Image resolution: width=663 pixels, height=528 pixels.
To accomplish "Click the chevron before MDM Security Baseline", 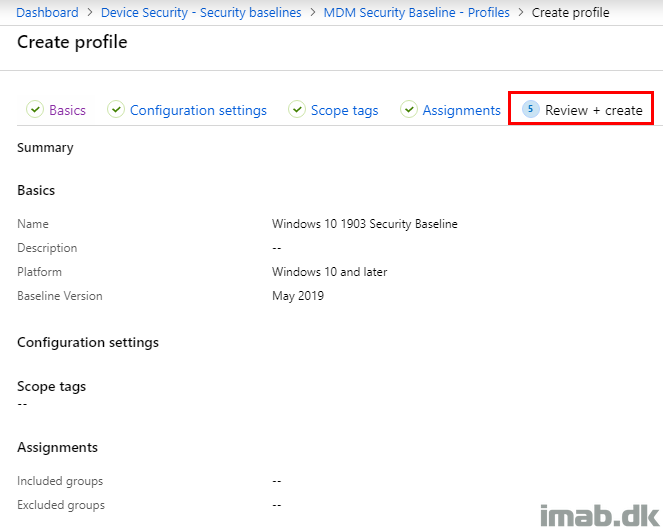I will pos(313,12).
